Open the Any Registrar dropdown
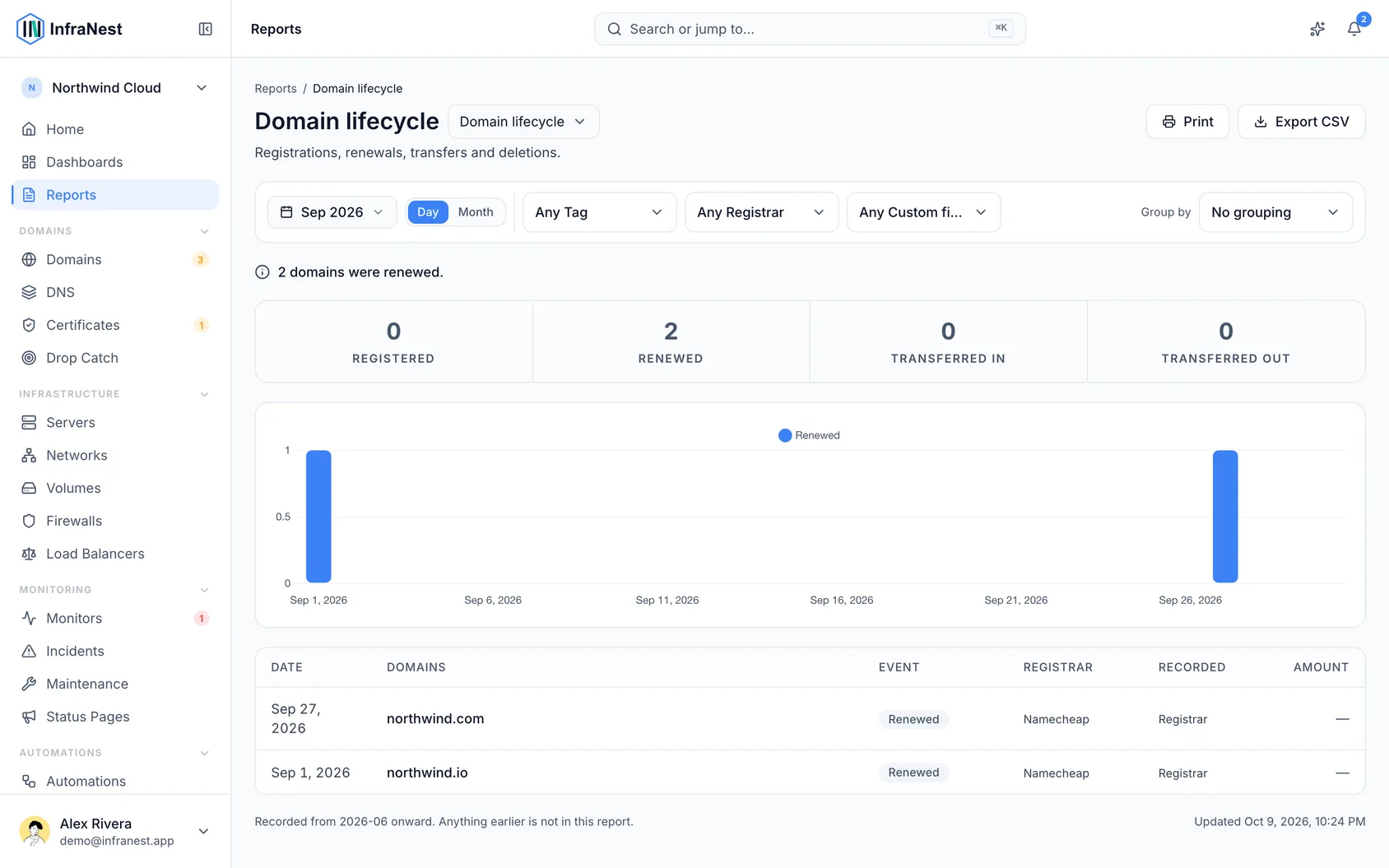 761,212
